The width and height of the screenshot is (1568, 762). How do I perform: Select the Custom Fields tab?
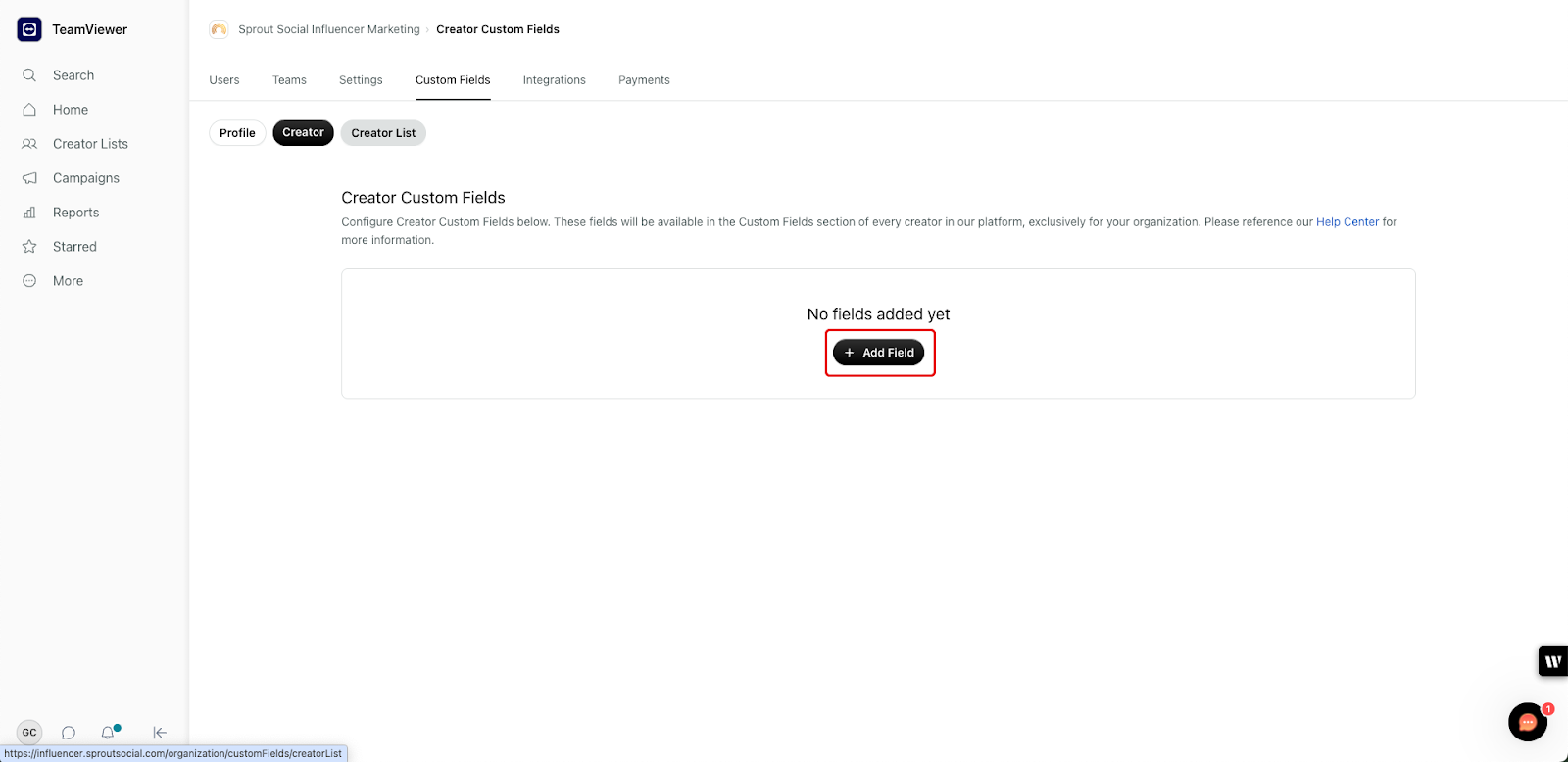(x=453, y=80)
